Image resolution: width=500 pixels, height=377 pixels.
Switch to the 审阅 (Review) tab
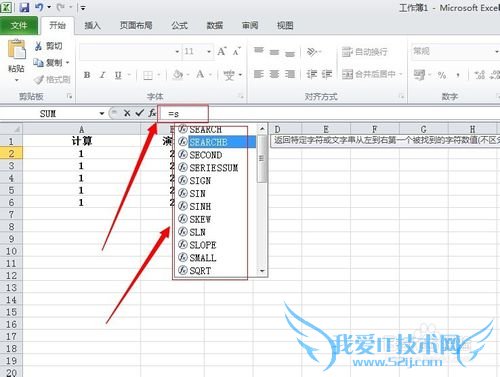[250, 26]
